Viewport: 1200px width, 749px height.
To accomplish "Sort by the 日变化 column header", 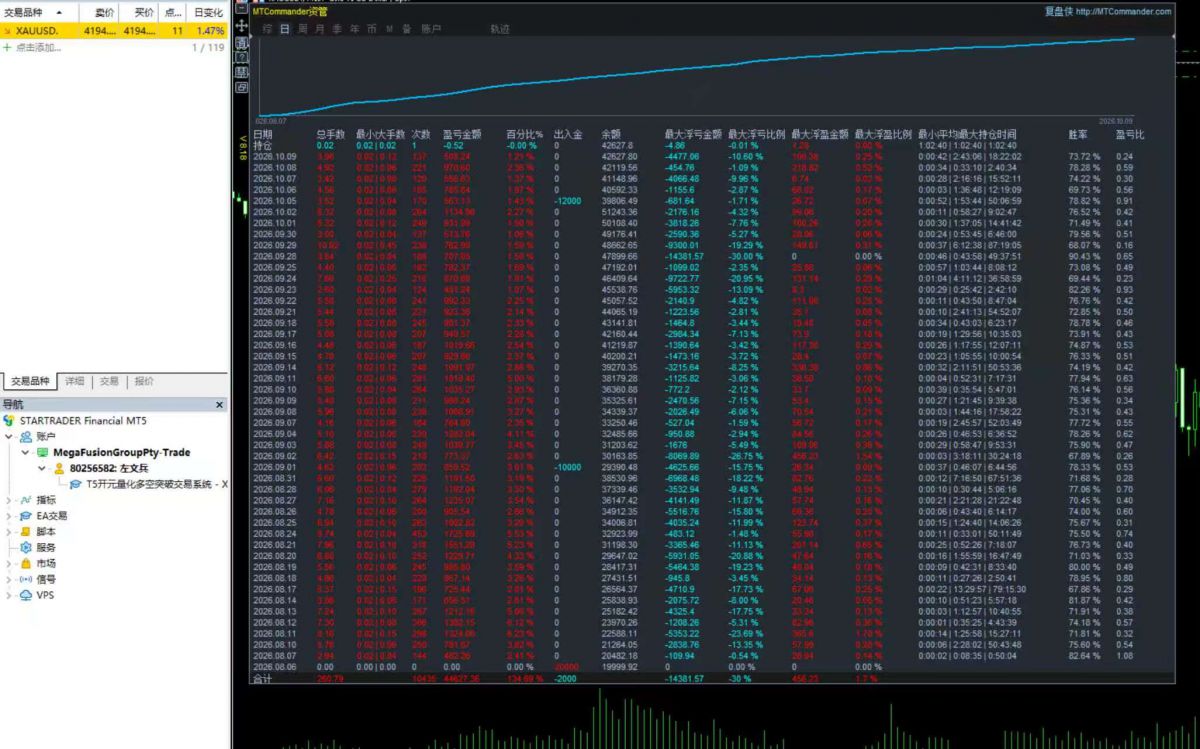I will (208, 13).
